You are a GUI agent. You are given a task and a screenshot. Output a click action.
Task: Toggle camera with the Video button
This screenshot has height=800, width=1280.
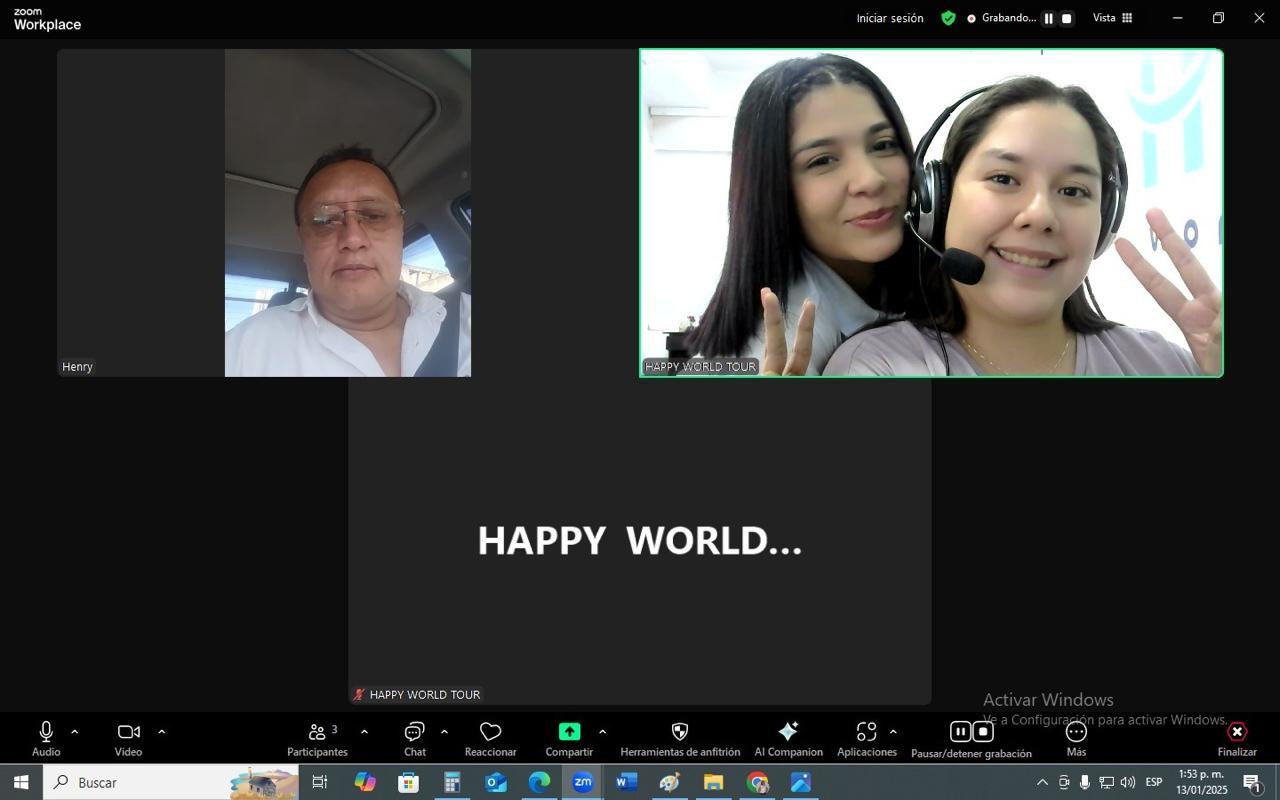(x=128, y=739)
